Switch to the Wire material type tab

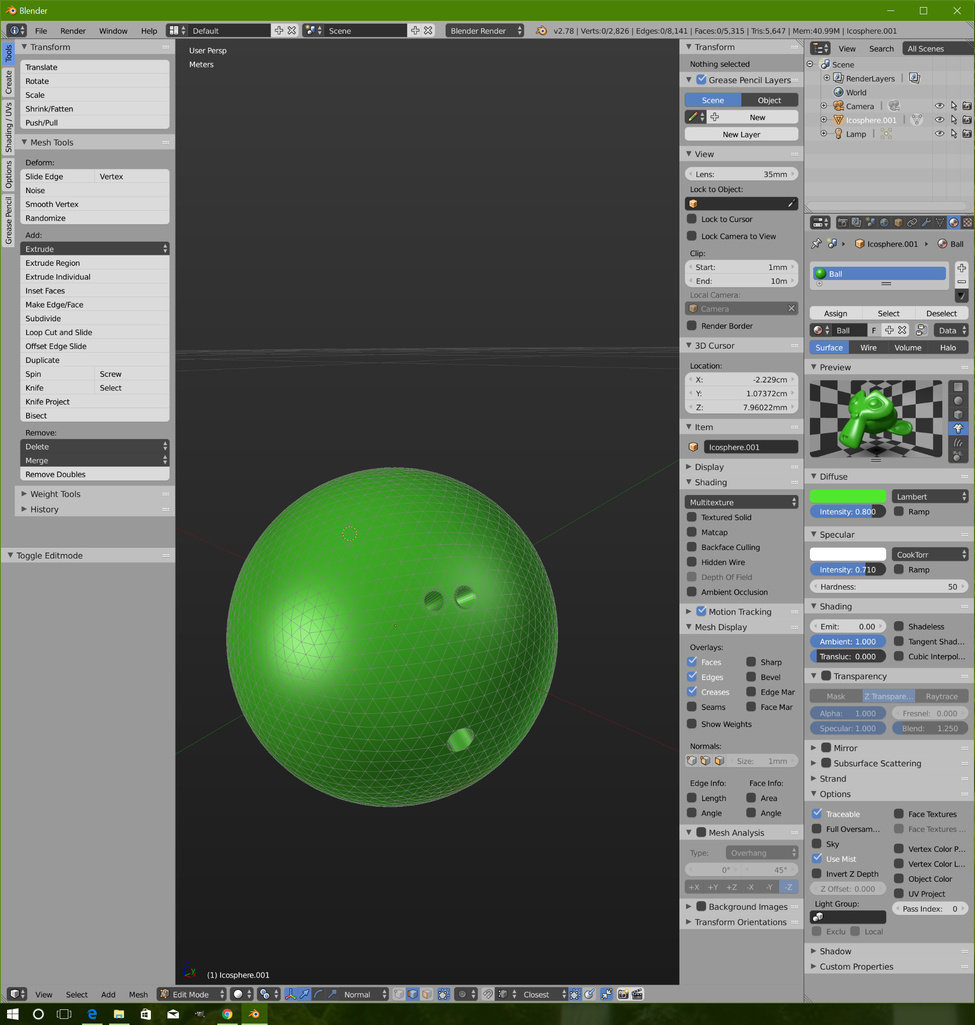pyautogui.click(x=868, y=348)
